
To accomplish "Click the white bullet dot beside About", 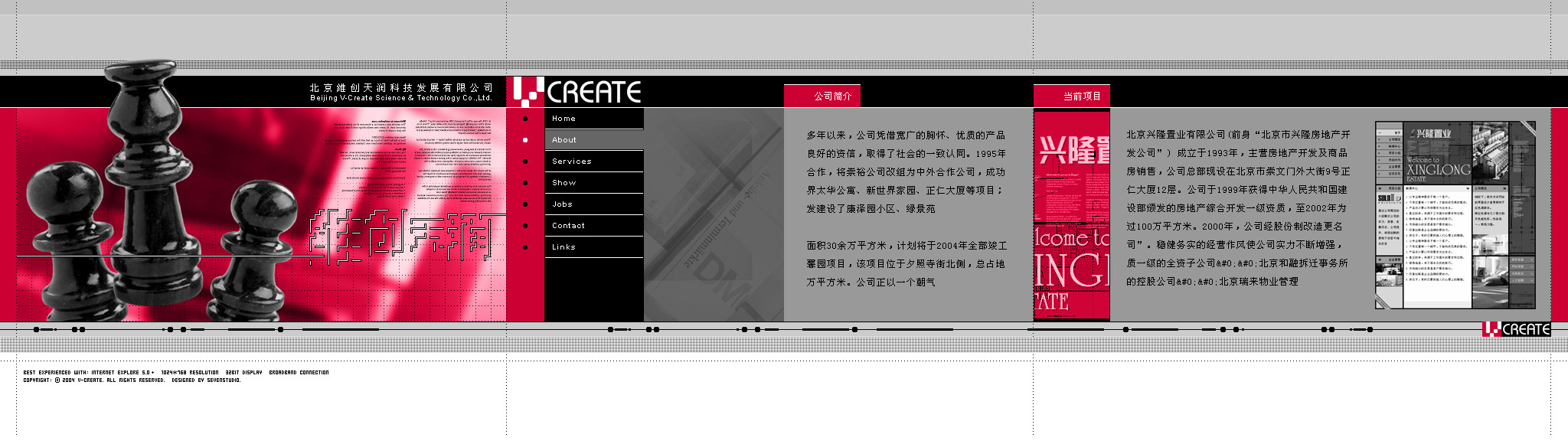I will (x=524, y=140).
